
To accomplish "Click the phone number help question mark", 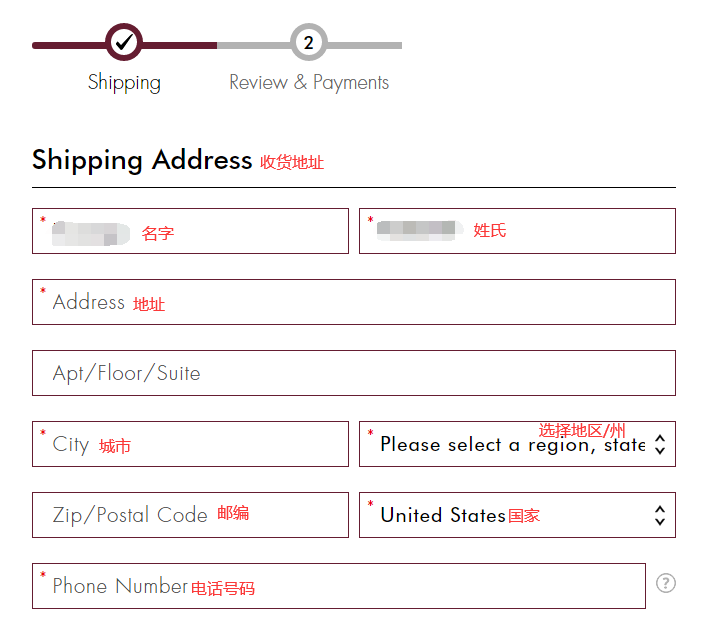I will [x=666, y=583].
